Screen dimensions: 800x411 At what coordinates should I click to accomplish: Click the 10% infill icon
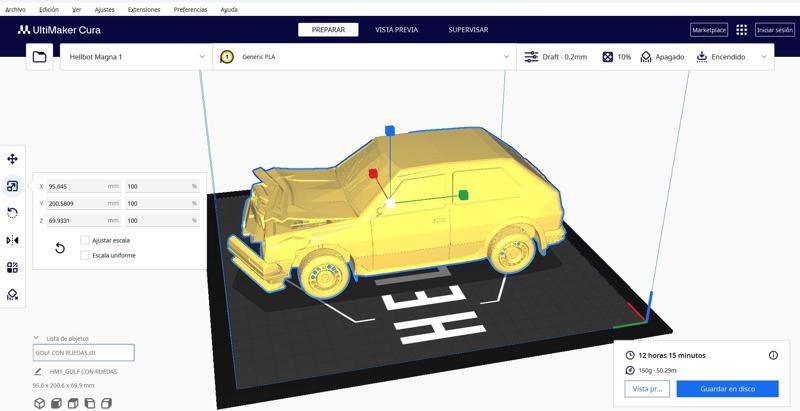(607, 57)
